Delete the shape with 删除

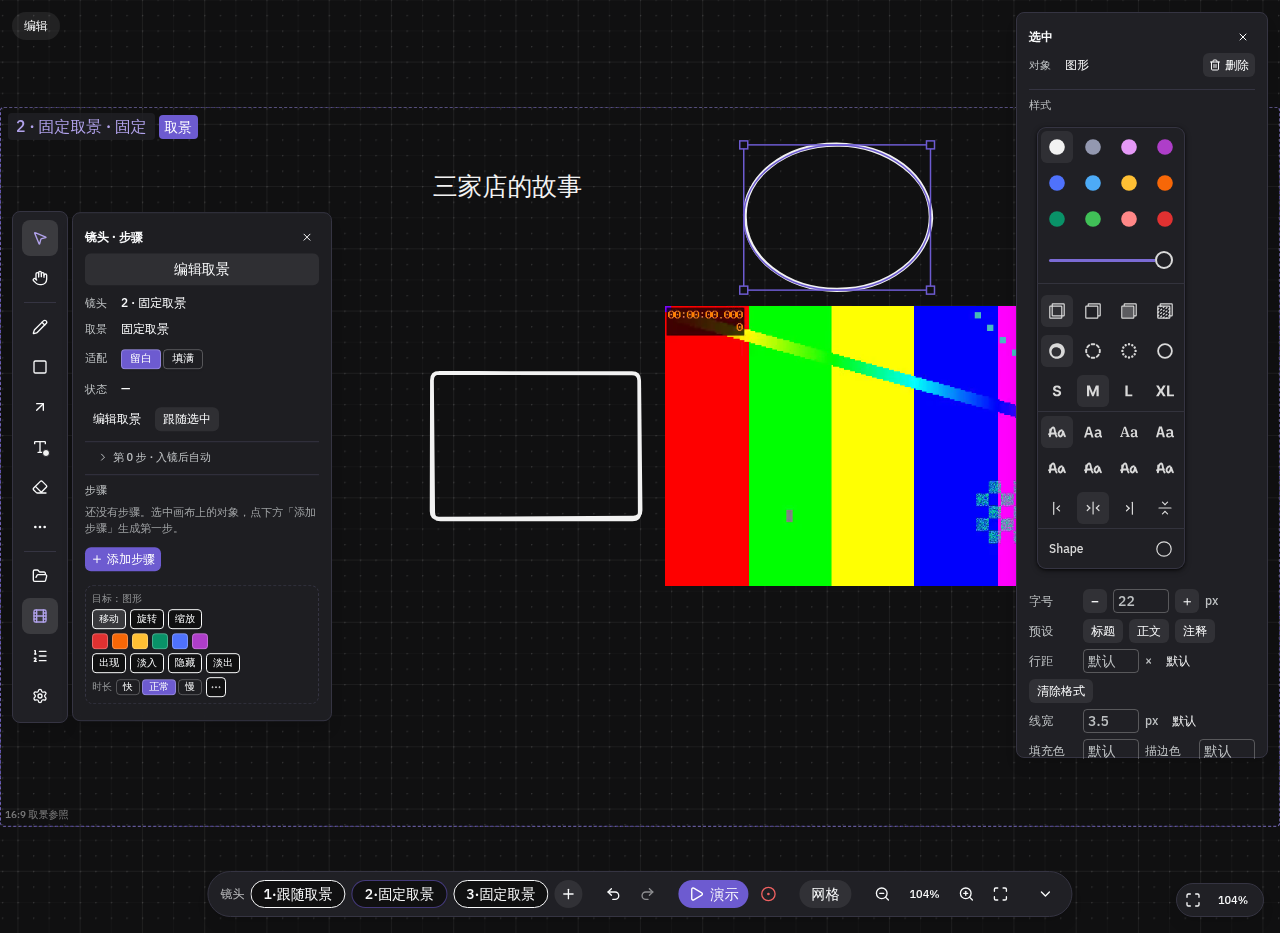pos(1229,65)
